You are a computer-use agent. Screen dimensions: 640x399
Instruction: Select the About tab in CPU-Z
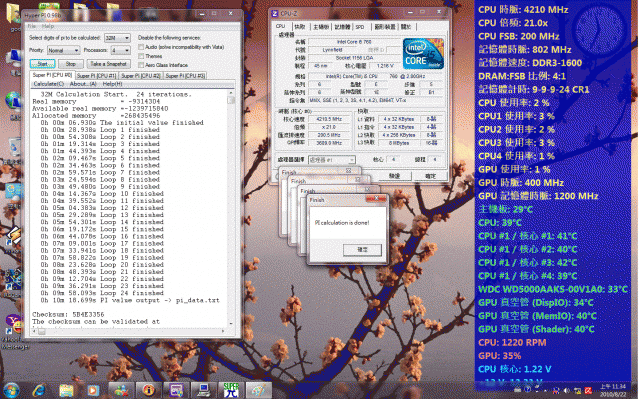(406, 27)
